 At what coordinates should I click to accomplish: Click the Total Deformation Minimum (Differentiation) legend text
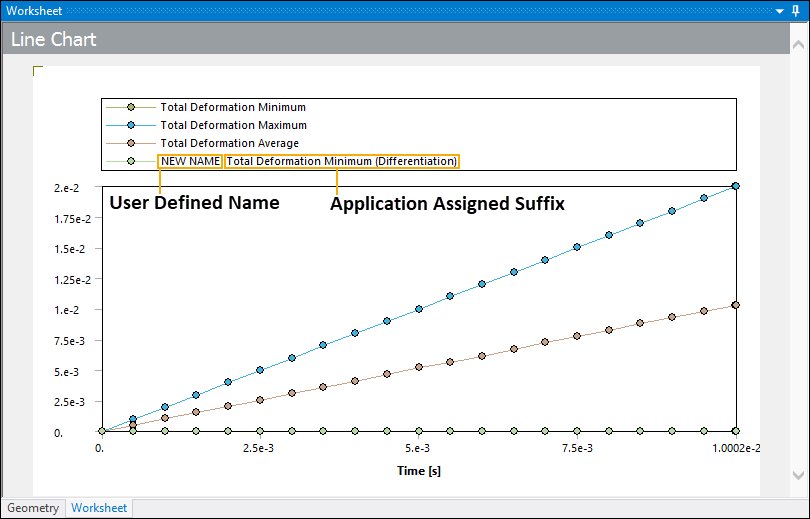[342, 161]
